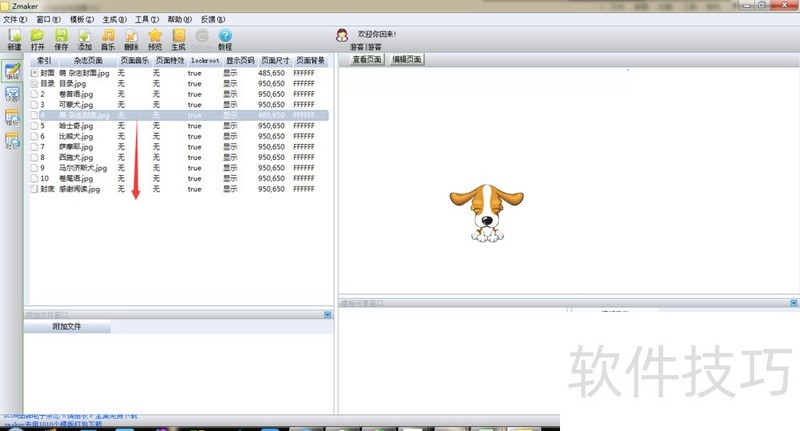The width and height of the screenshot is (800, 431).
Task: Switch to the 查看页面 tab
Action: (367, 59)
